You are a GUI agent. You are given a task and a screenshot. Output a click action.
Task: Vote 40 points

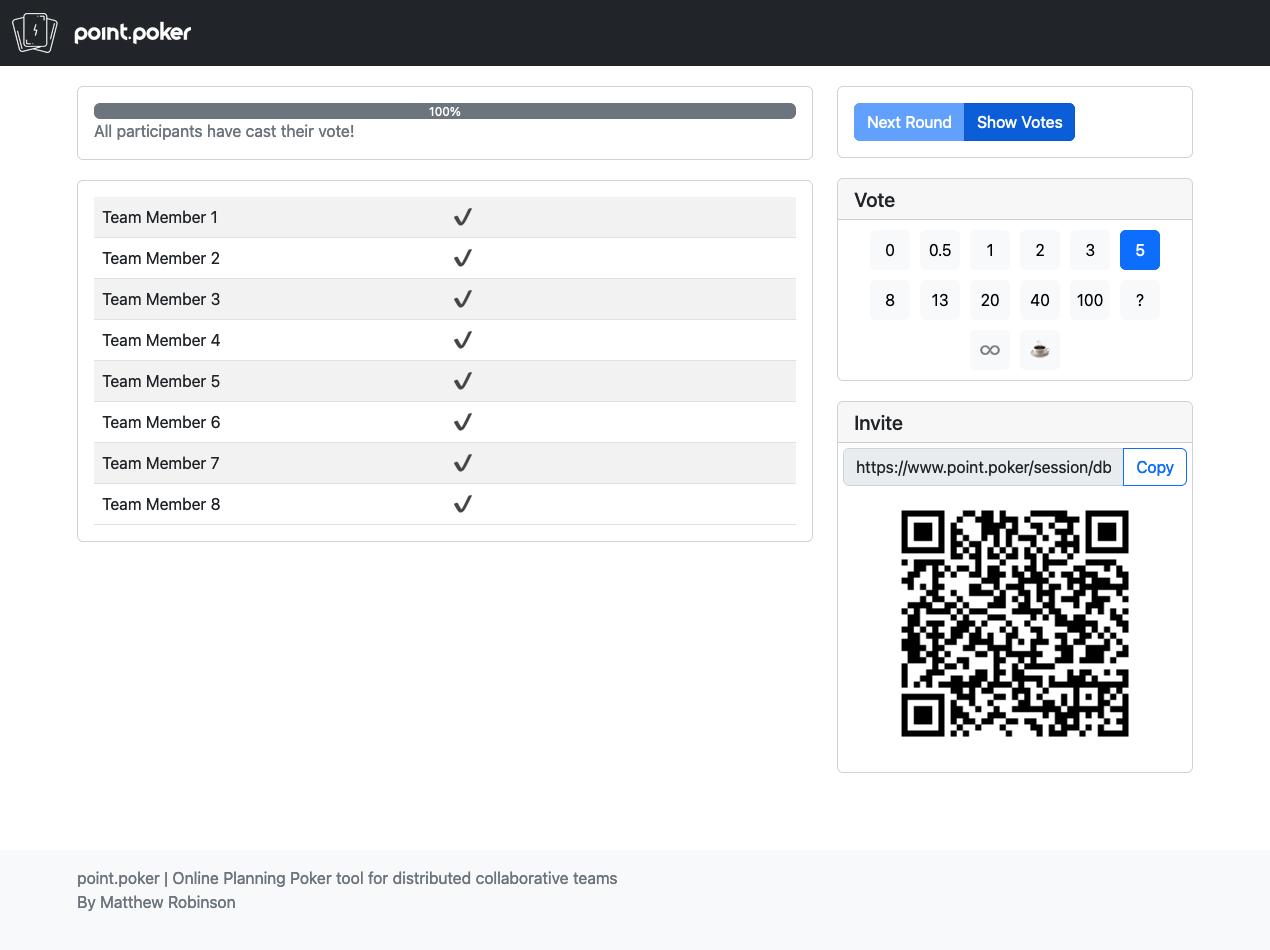point(1040,300)
